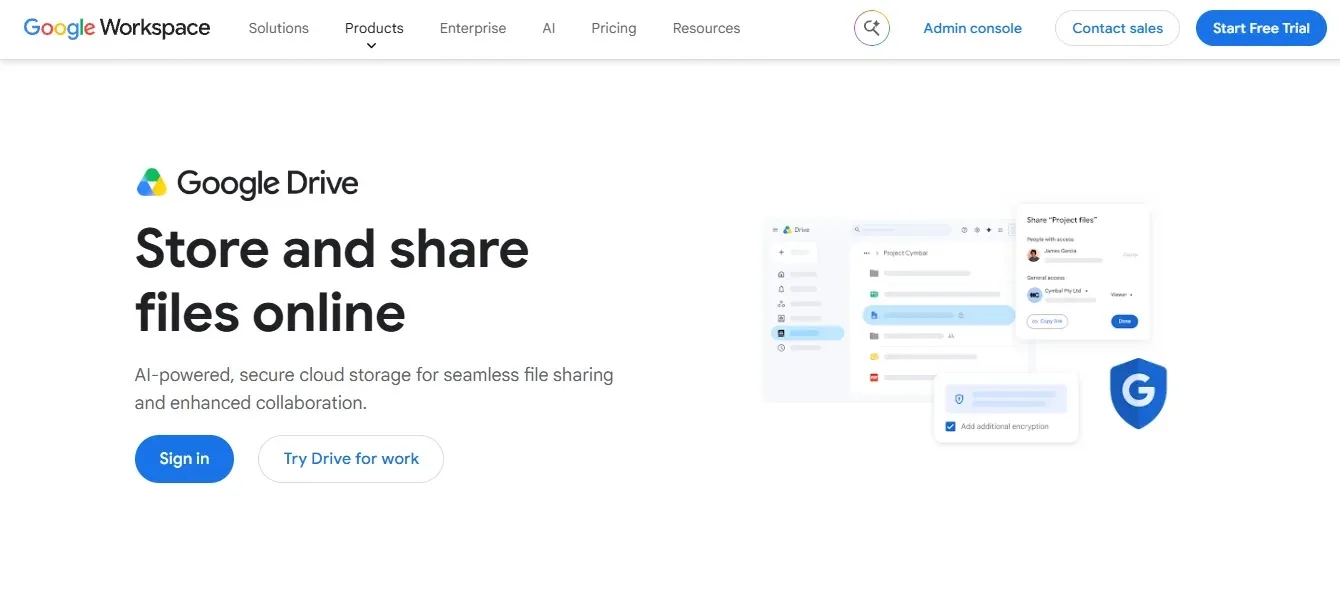Viewport: 1340px width, 592px height.
Task: Click the Contact sales button
Action: coord(1117,28)
